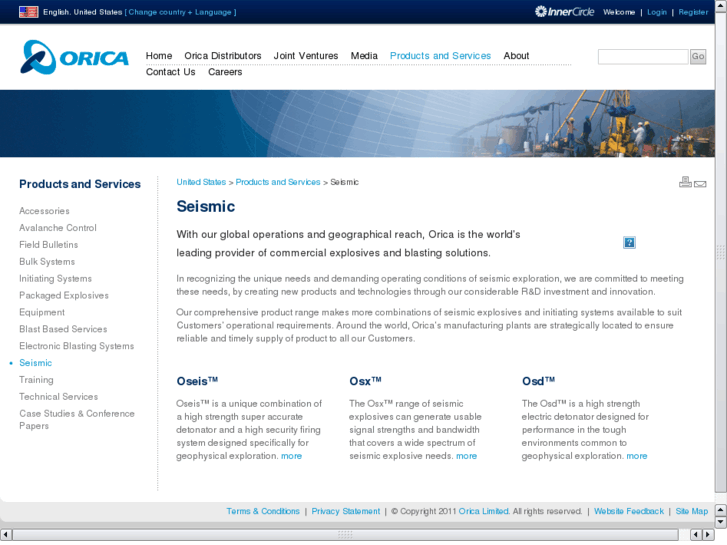Click the Products and Services sidebar heading

(x=80, y=184)
